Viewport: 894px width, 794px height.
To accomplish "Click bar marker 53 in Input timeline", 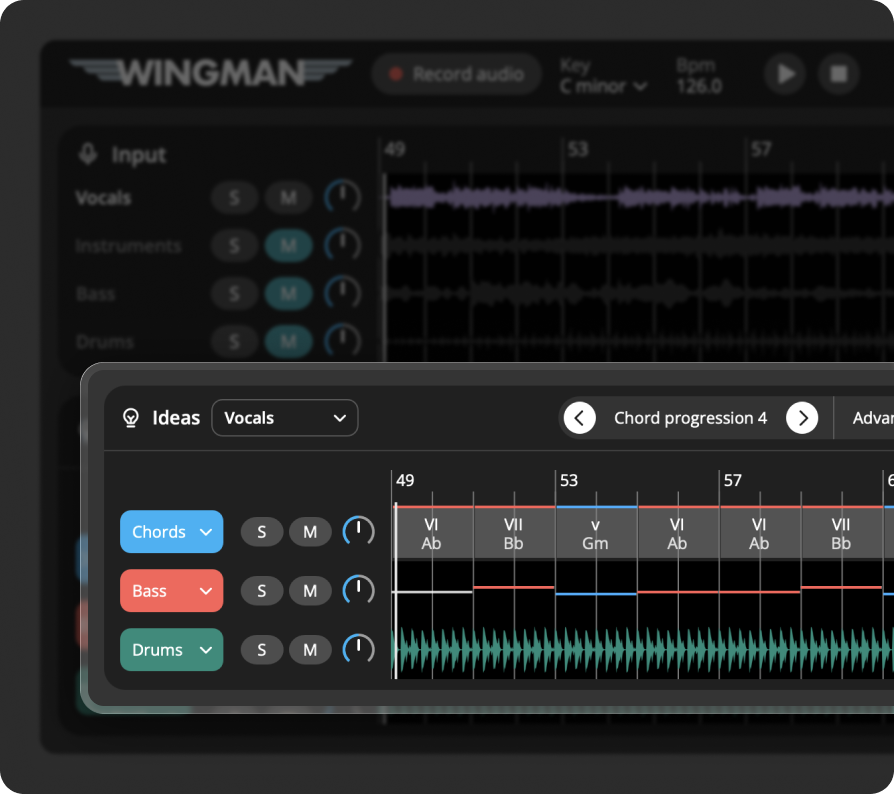I will coord(577,149).
